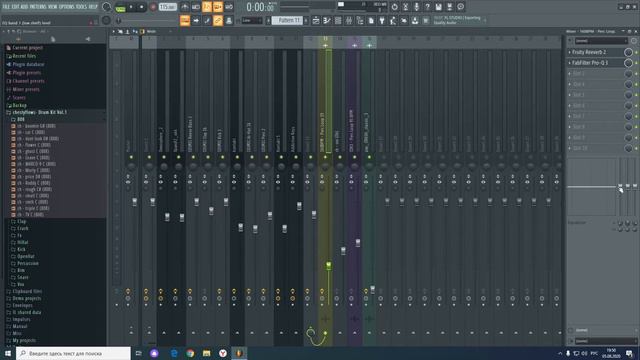Open the OPTIONS menu
This screenshot has width=640, height=360.
67,7
